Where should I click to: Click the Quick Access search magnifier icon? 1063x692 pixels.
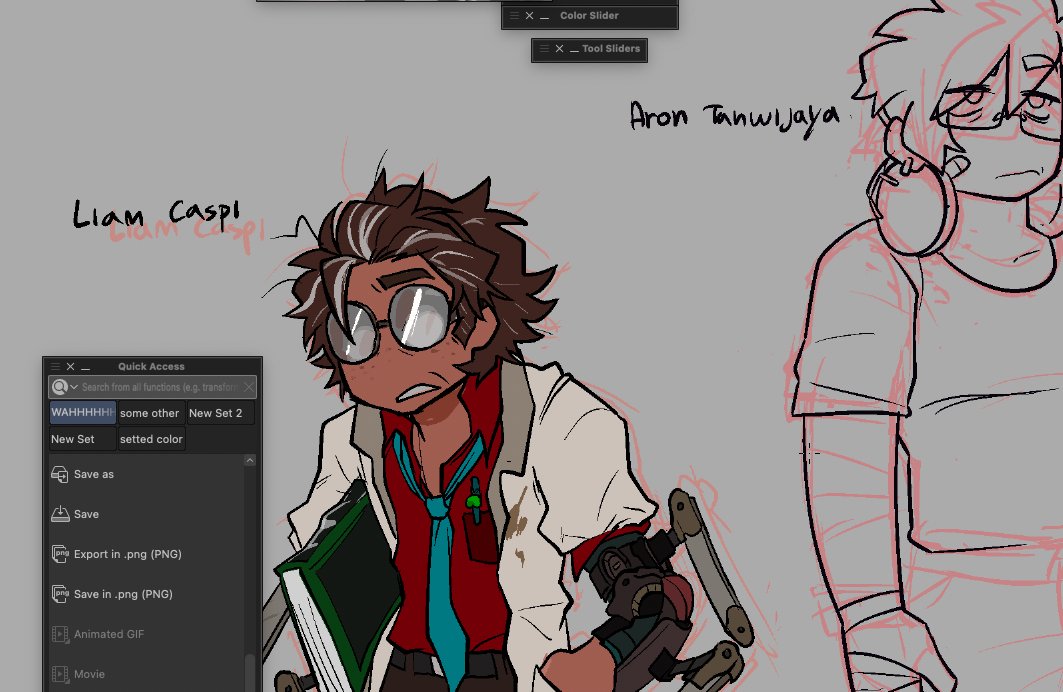tap(60, 387)
